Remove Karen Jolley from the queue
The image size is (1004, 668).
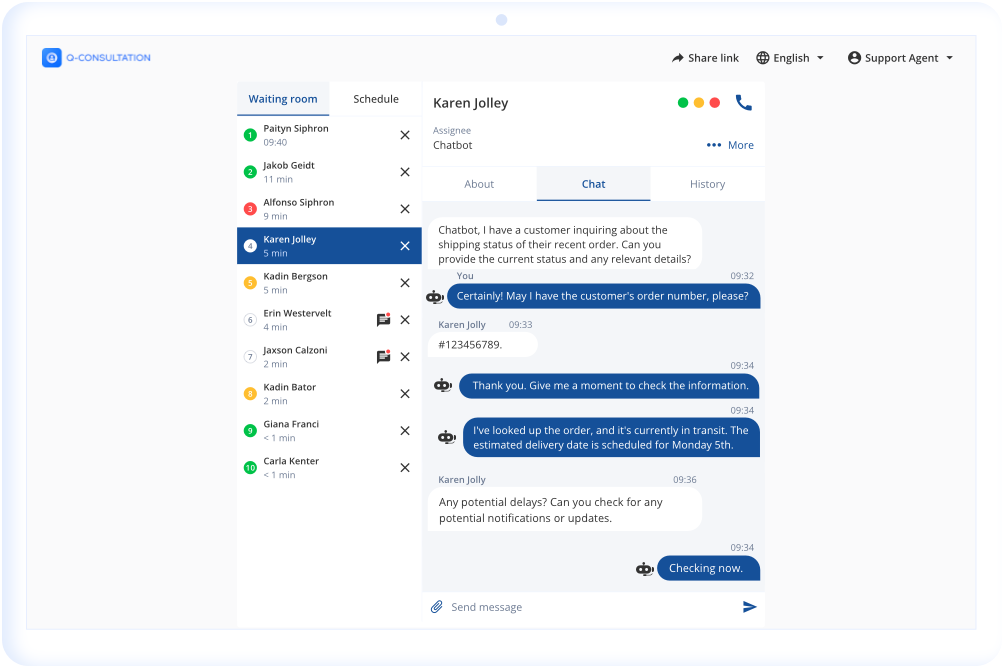(x=405, y=246)
